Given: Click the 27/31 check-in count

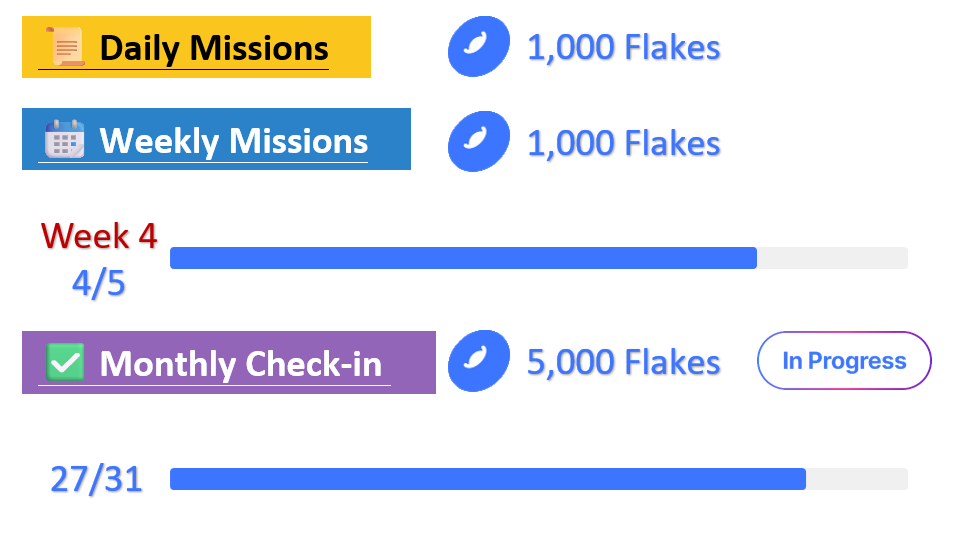Looking at the screenshot, I should pyautogui.click(x=96, y=479).
